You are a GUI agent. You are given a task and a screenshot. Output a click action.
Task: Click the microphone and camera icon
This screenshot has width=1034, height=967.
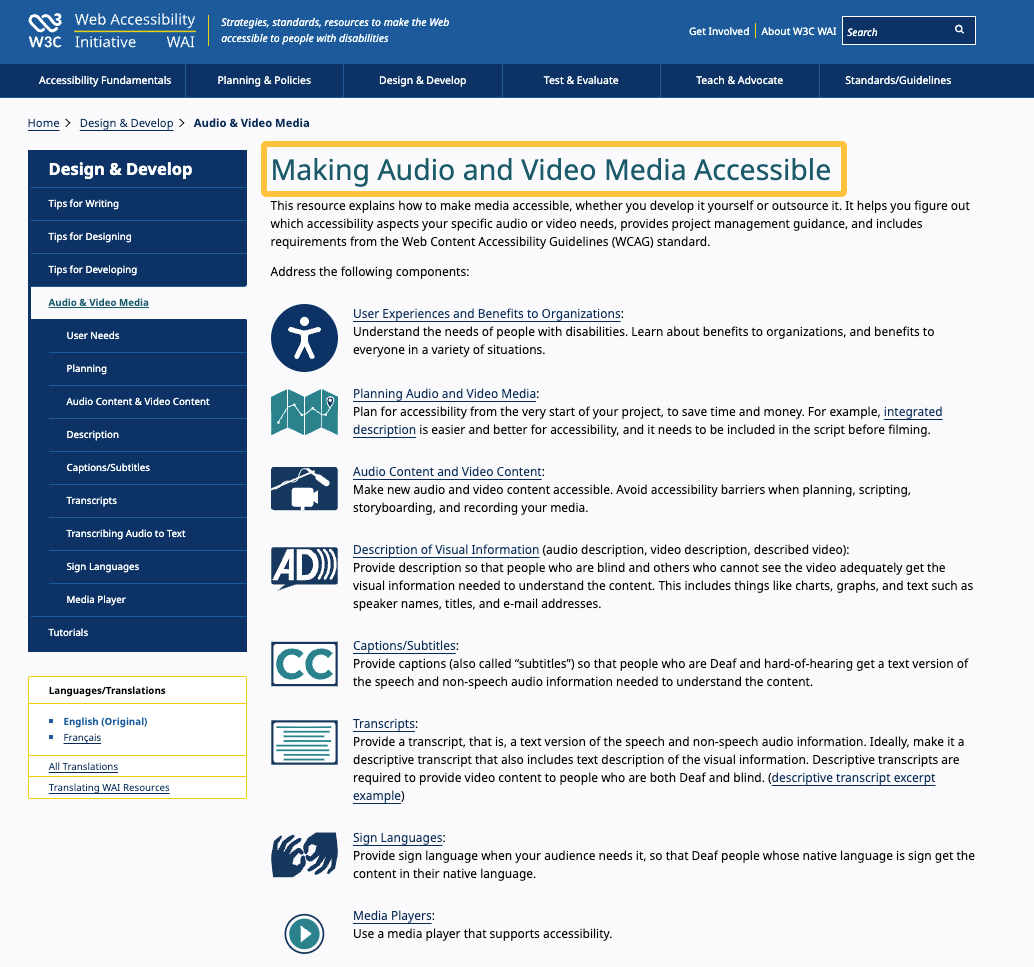coord(304,489)
